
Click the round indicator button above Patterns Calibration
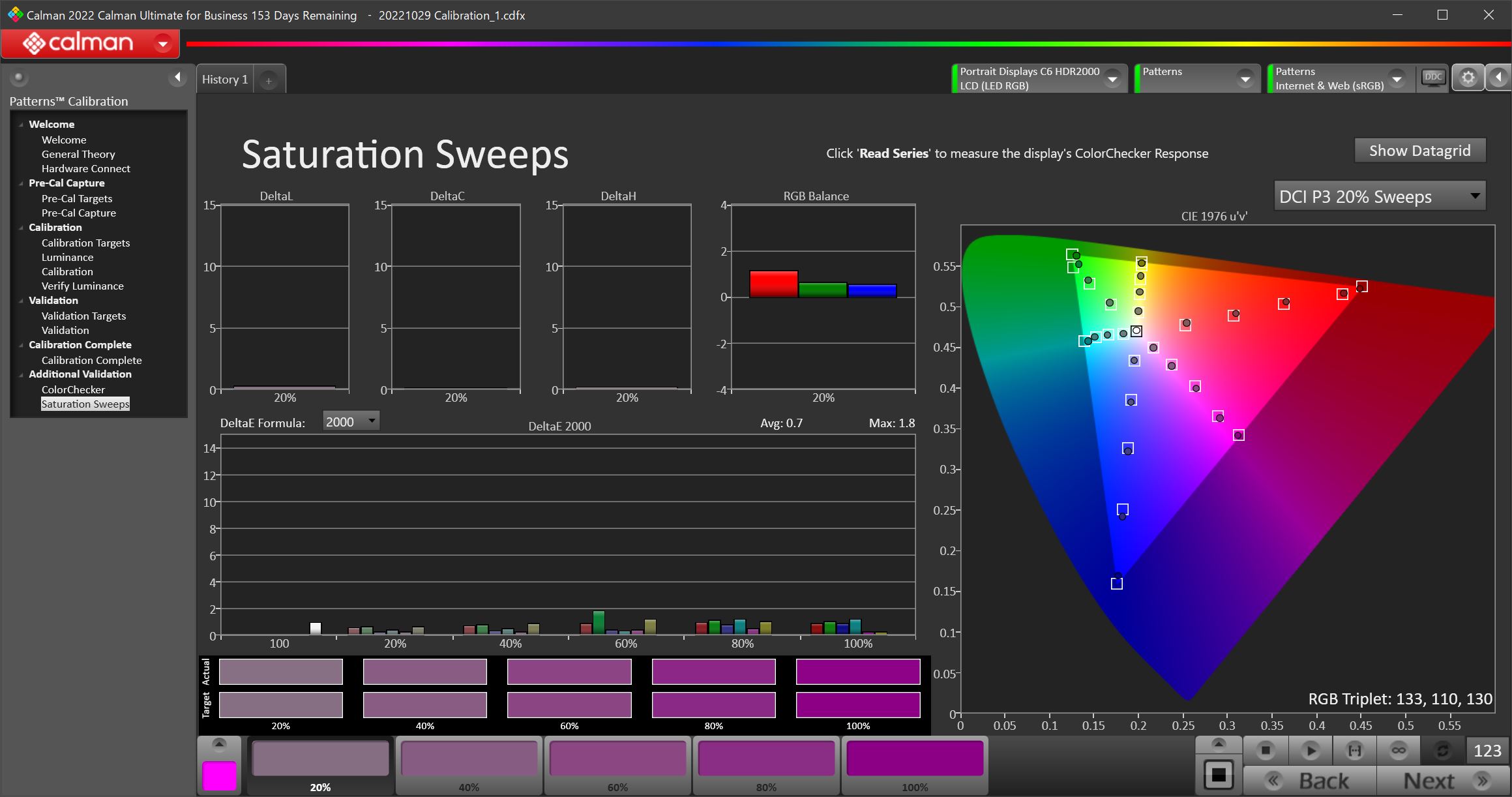tap(19, 78)
